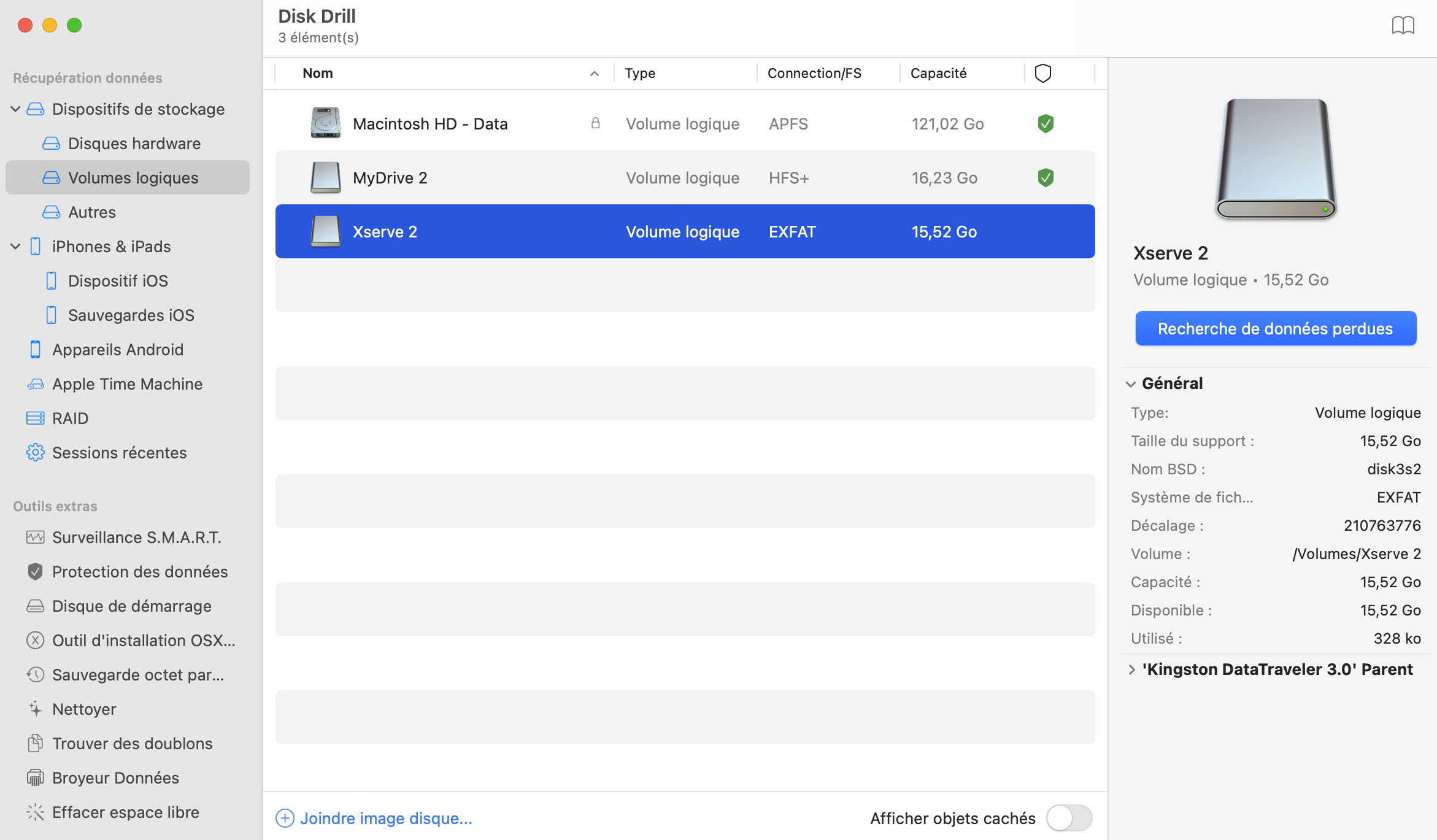Click the green protection shield for Macintosh HD
1437x840 pixels.
click(x=1046, y=123)
